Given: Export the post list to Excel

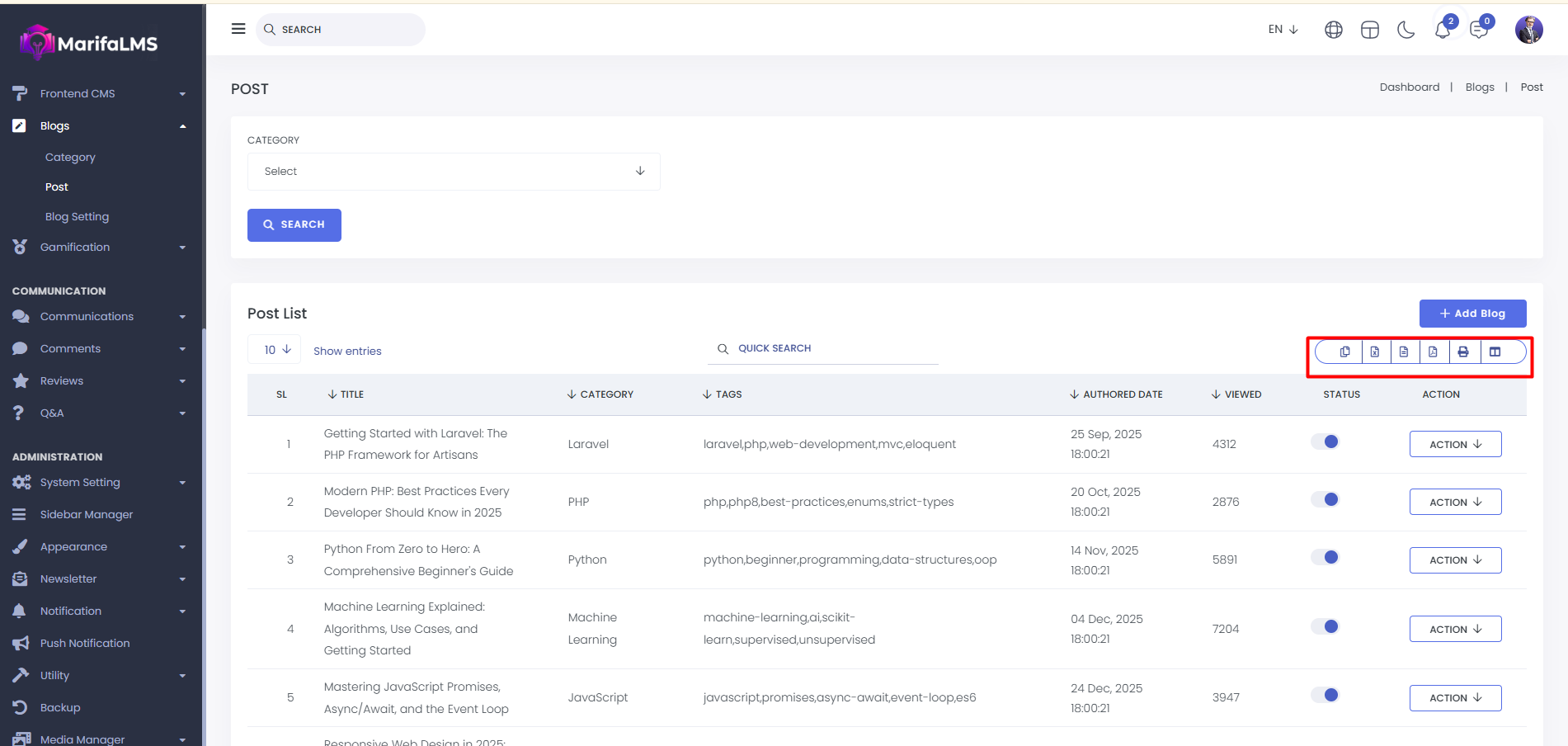Looking at the screenshot, I should click(x=1374, y=352).
